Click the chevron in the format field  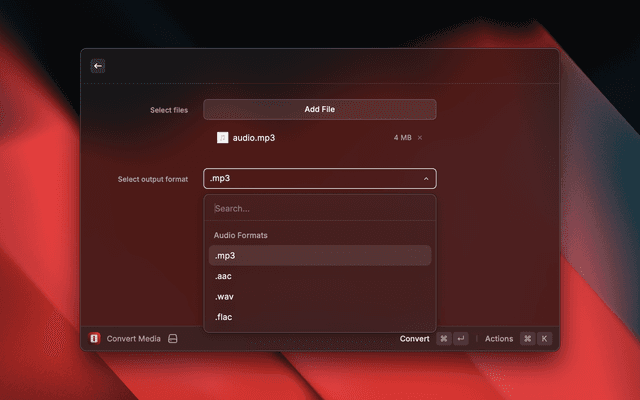[x=426, y=179]
